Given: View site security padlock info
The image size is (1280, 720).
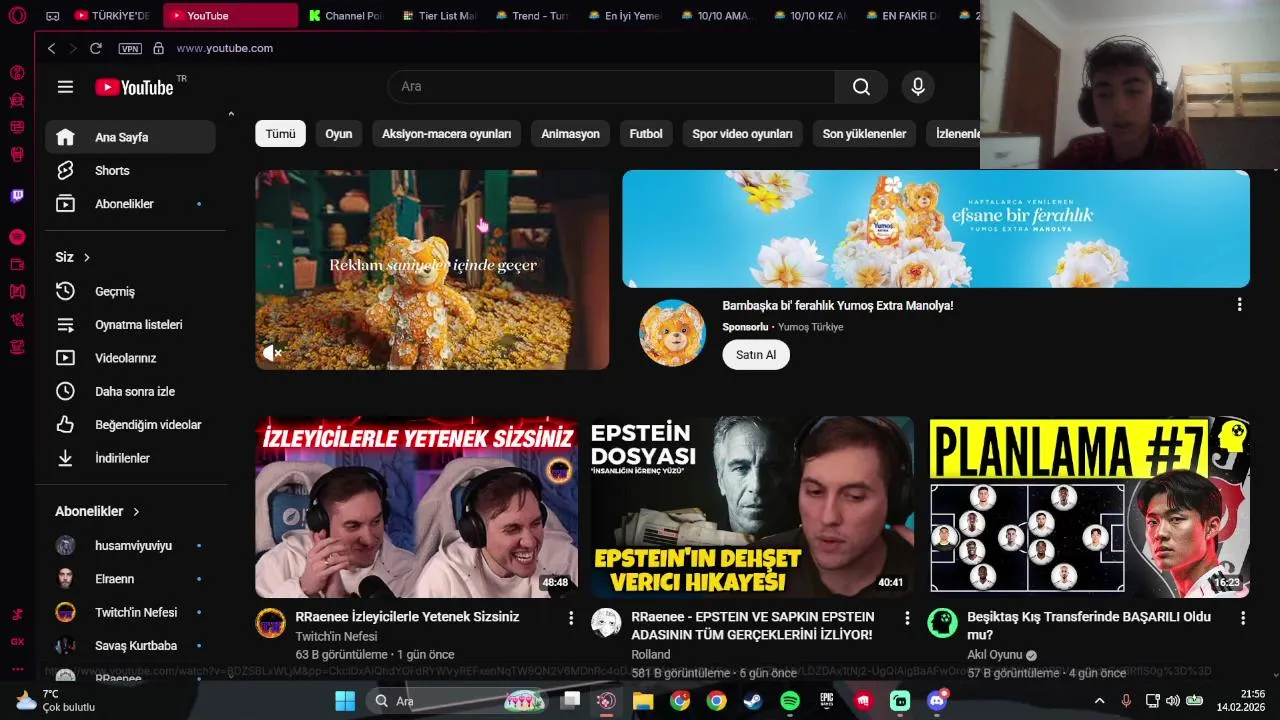Looking at the screenshot, I should (x=158, y=48).
